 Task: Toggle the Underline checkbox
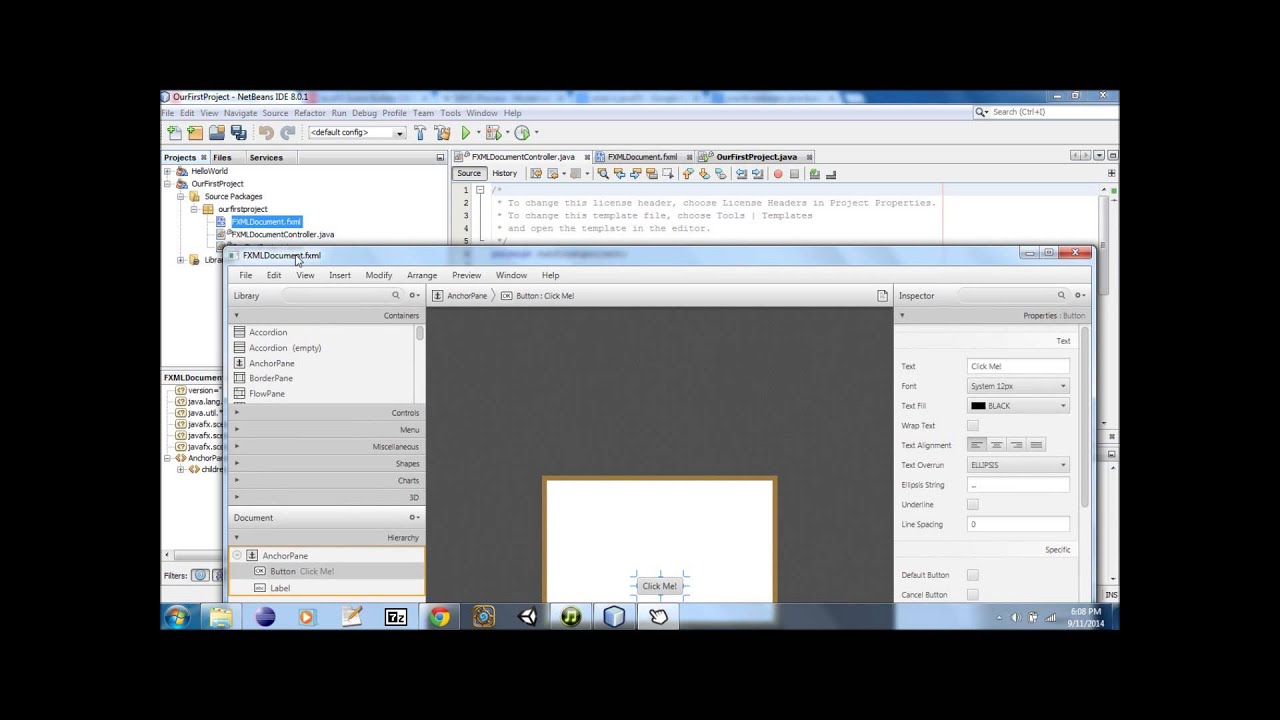pyautogui.click(x=972, y=504)
